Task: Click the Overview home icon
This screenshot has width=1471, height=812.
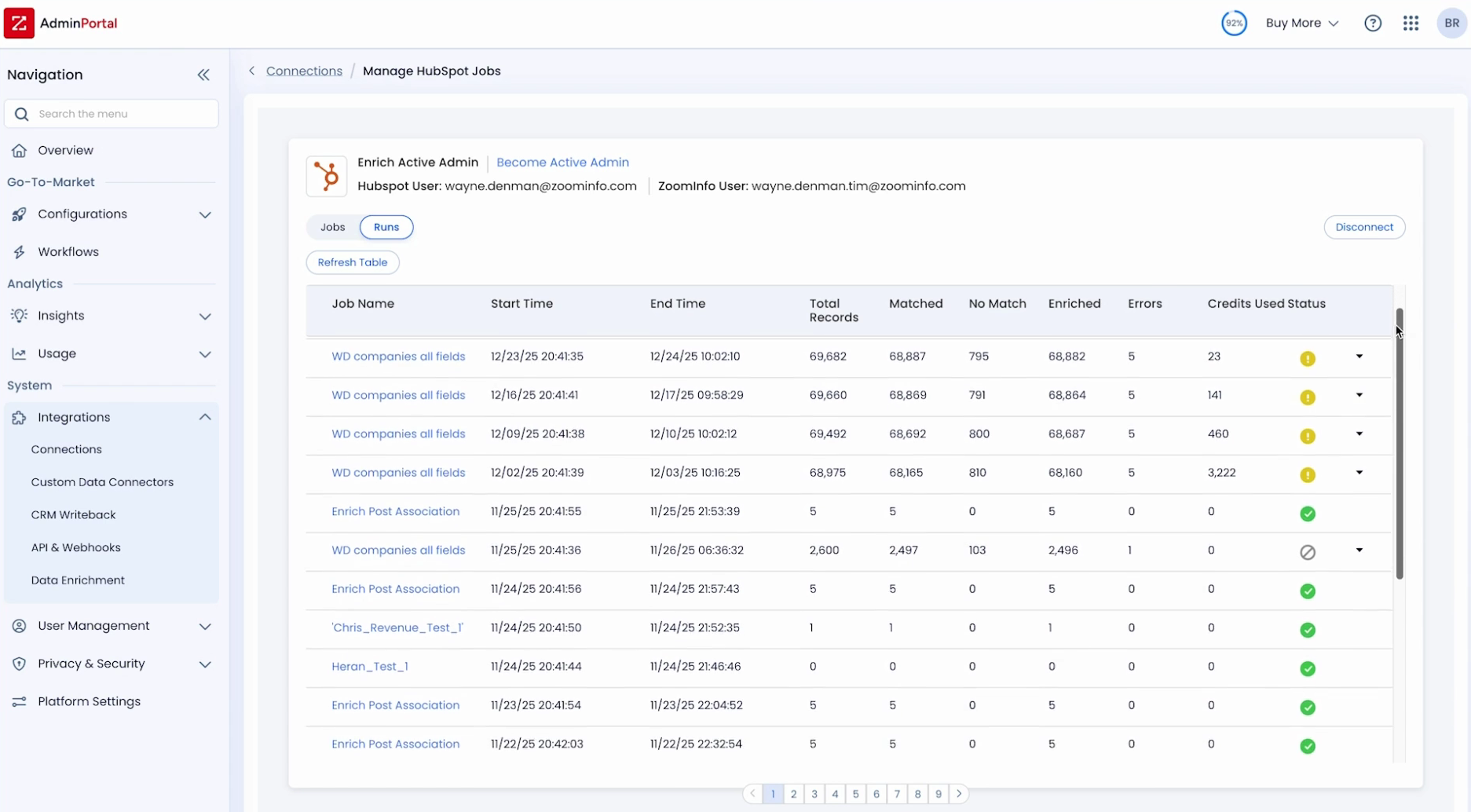Action: [x=19, y=150]
